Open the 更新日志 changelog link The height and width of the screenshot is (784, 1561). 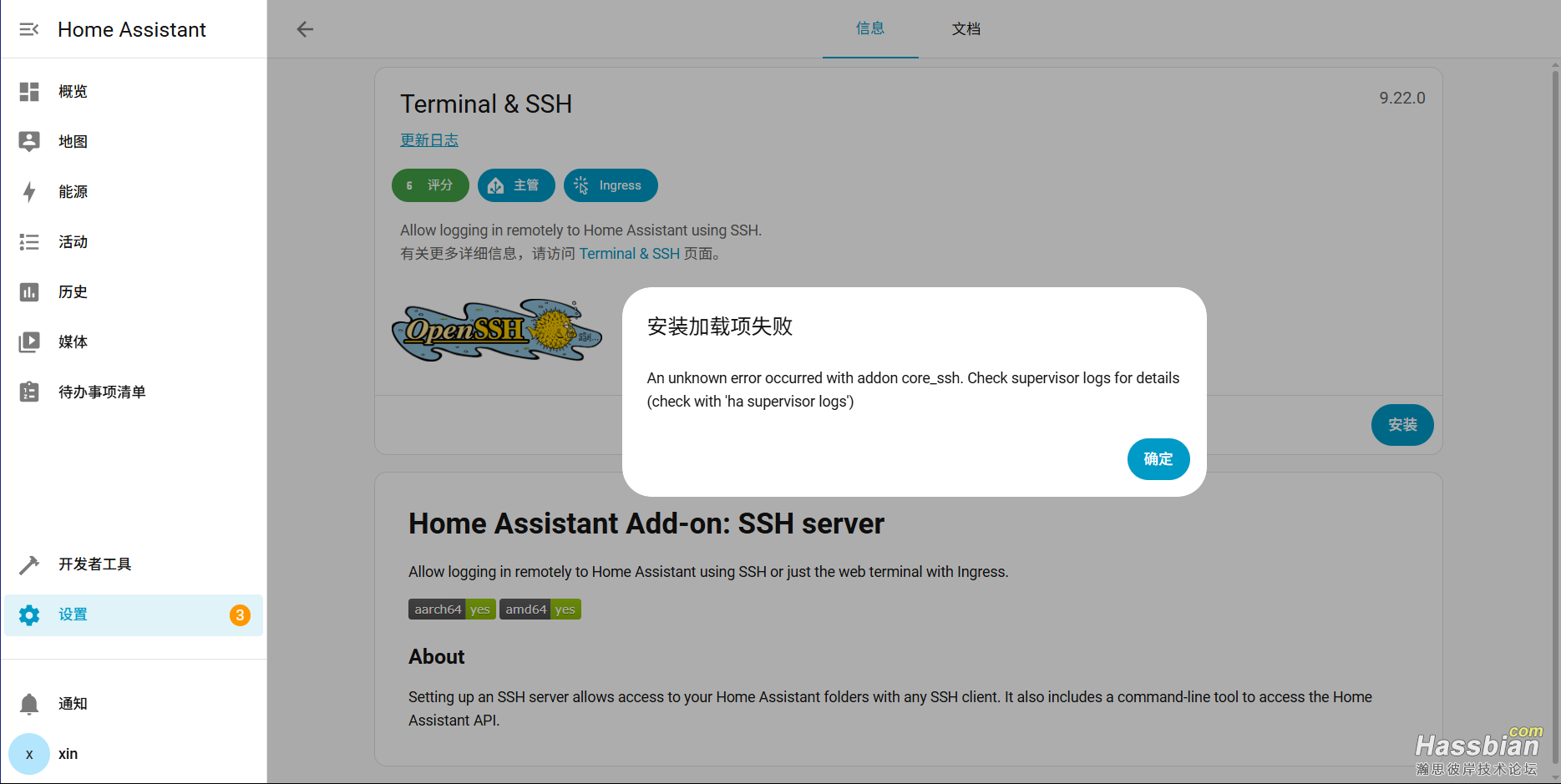coord(429,140)
